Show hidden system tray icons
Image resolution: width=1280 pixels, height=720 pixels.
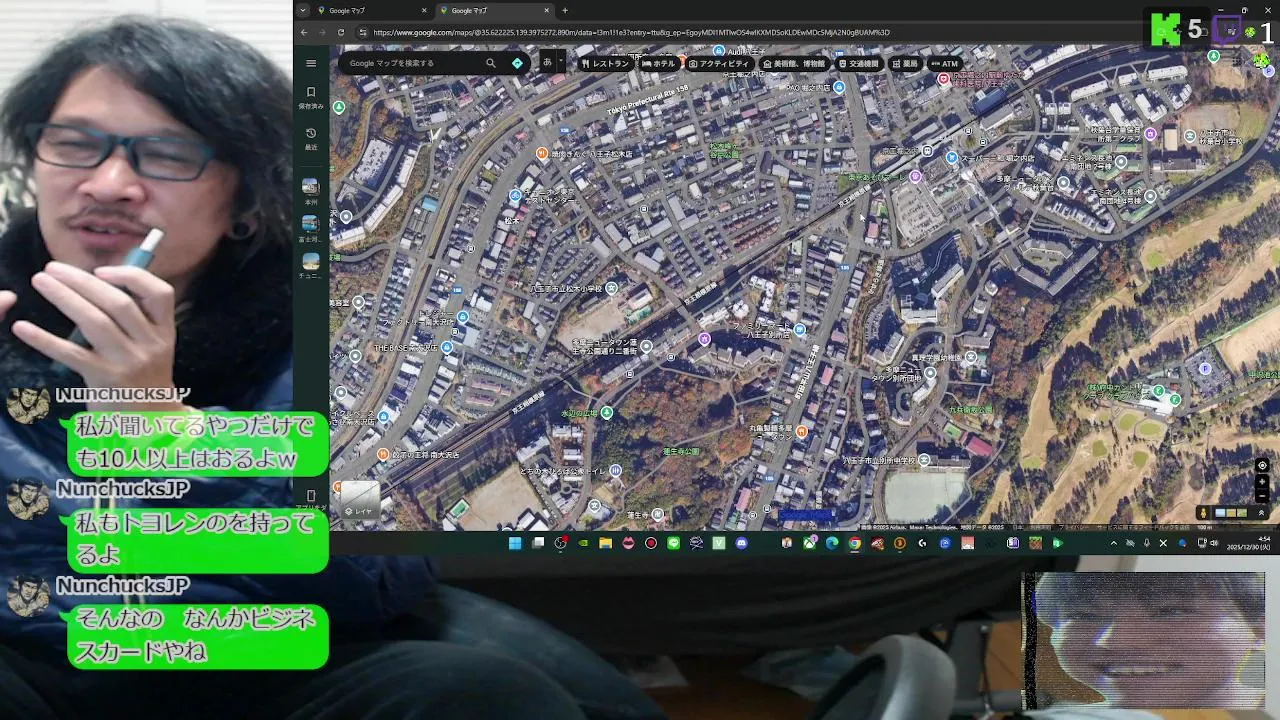pos(1113,543)
